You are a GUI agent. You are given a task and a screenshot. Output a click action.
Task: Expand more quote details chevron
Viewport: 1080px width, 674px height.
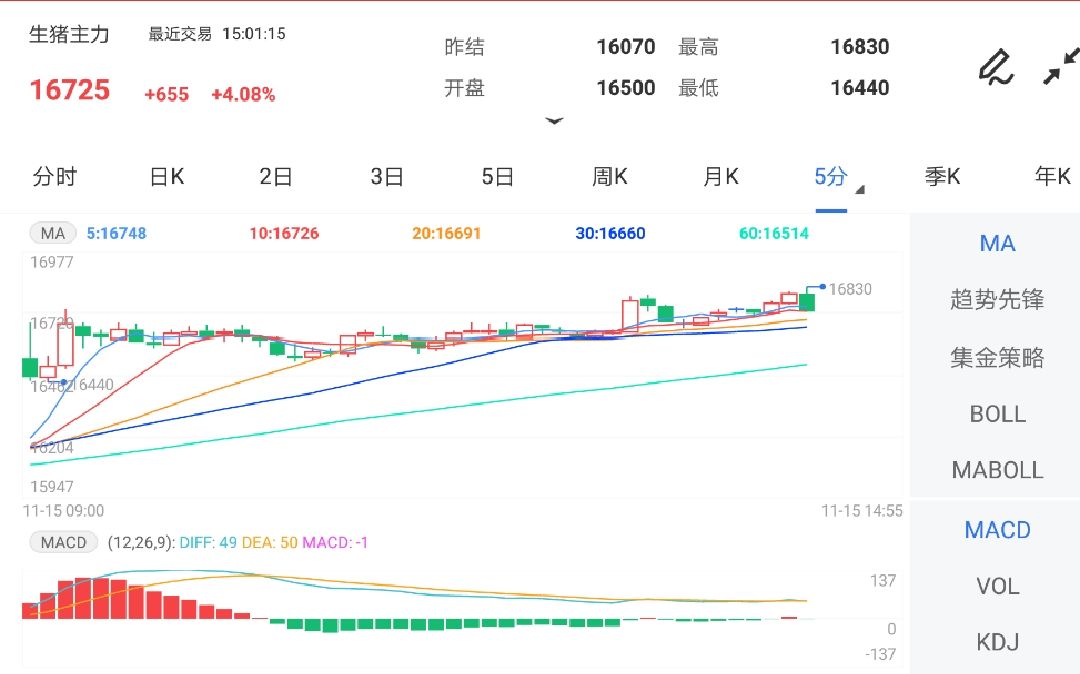tap(554, 121)
